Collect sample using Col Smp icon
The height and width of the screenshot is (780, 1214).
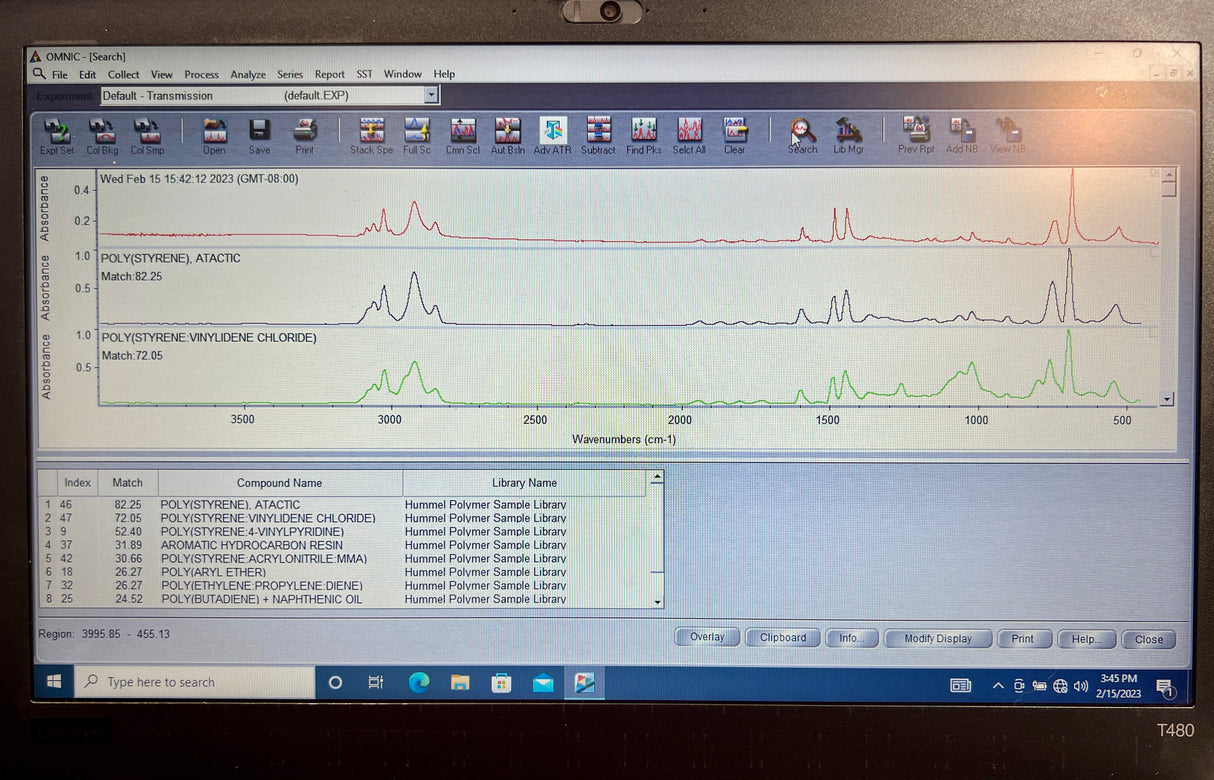(x=147, y=134)
